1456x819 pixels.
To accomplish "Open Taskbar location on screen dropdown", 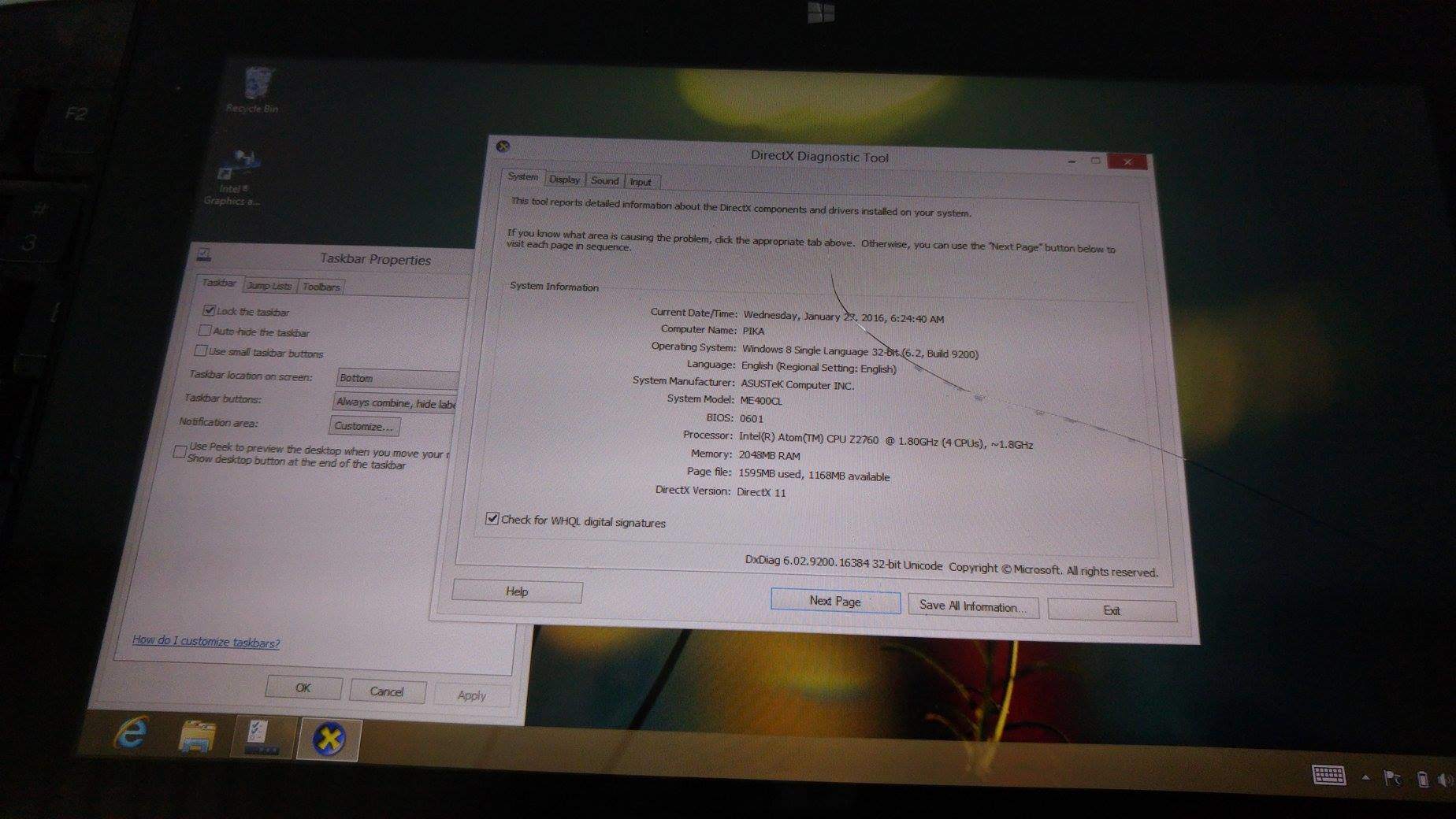I will [397, 378].
